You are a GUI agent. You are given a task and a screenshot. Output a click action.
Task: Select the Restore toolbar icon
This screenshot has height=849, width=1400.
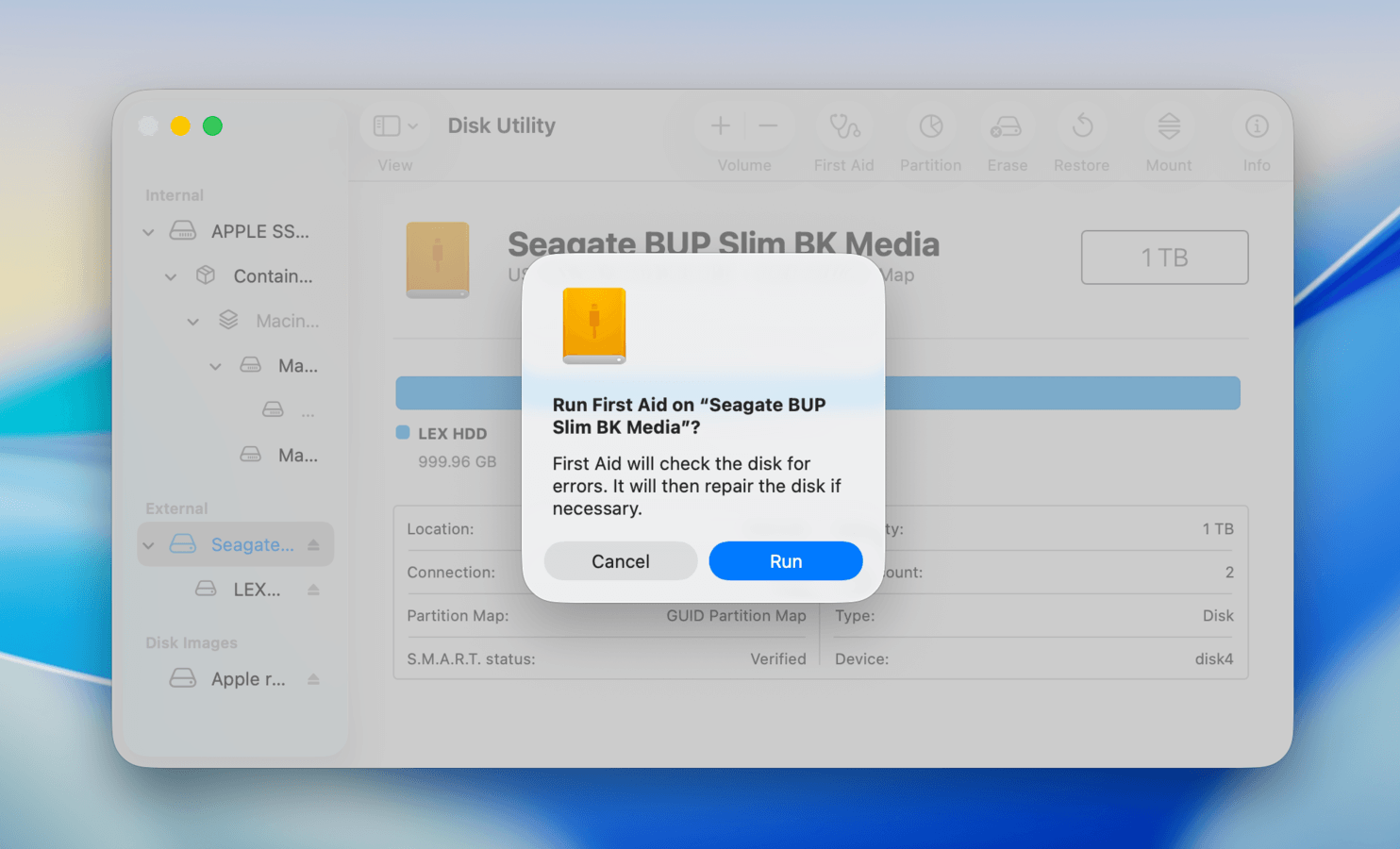(1081, 127)
